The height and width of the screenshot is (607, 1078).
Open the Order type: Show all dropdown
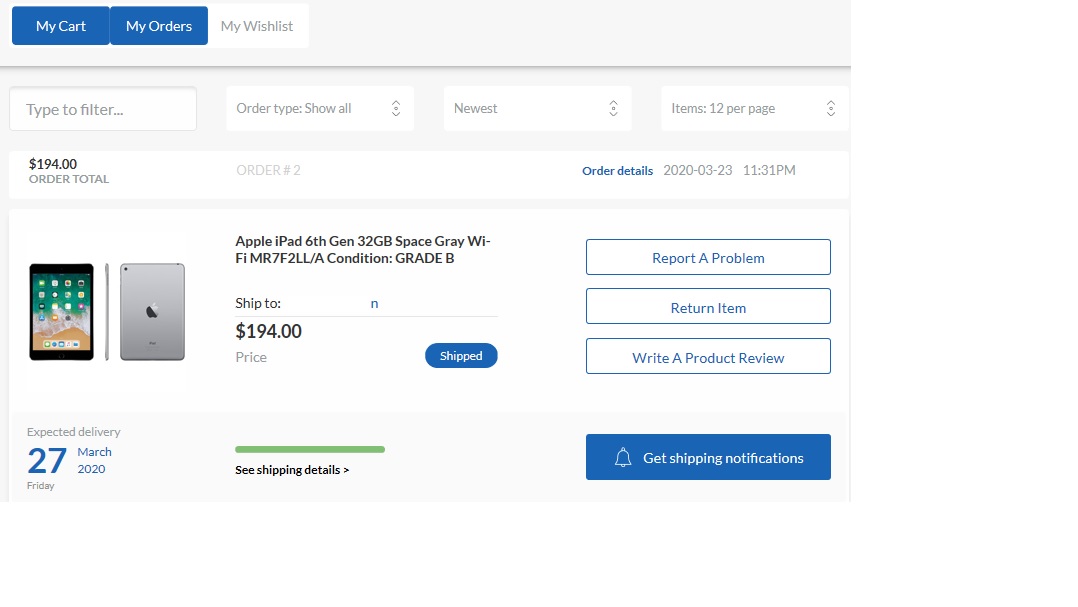[x=320, y=109]
